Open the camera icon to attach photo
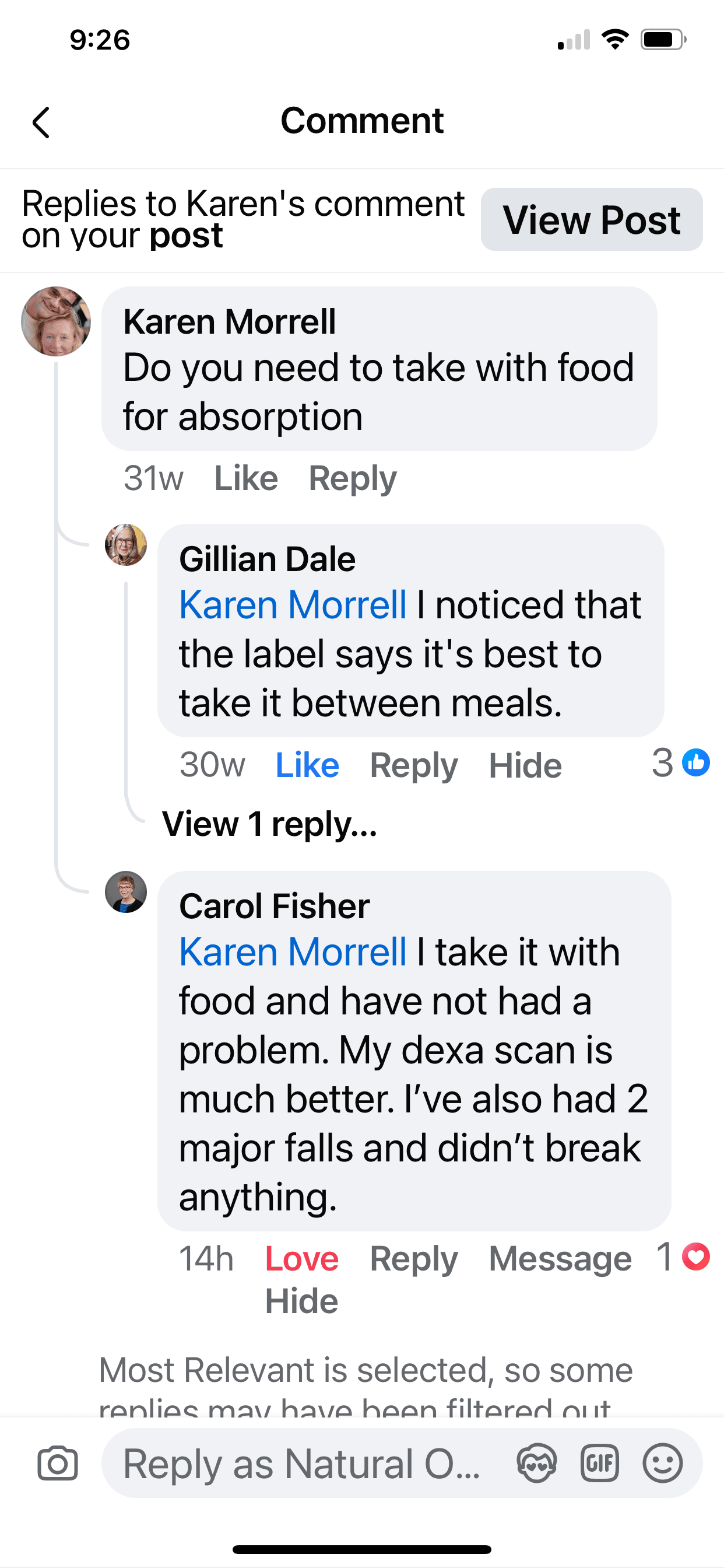 coord(58,1462)
